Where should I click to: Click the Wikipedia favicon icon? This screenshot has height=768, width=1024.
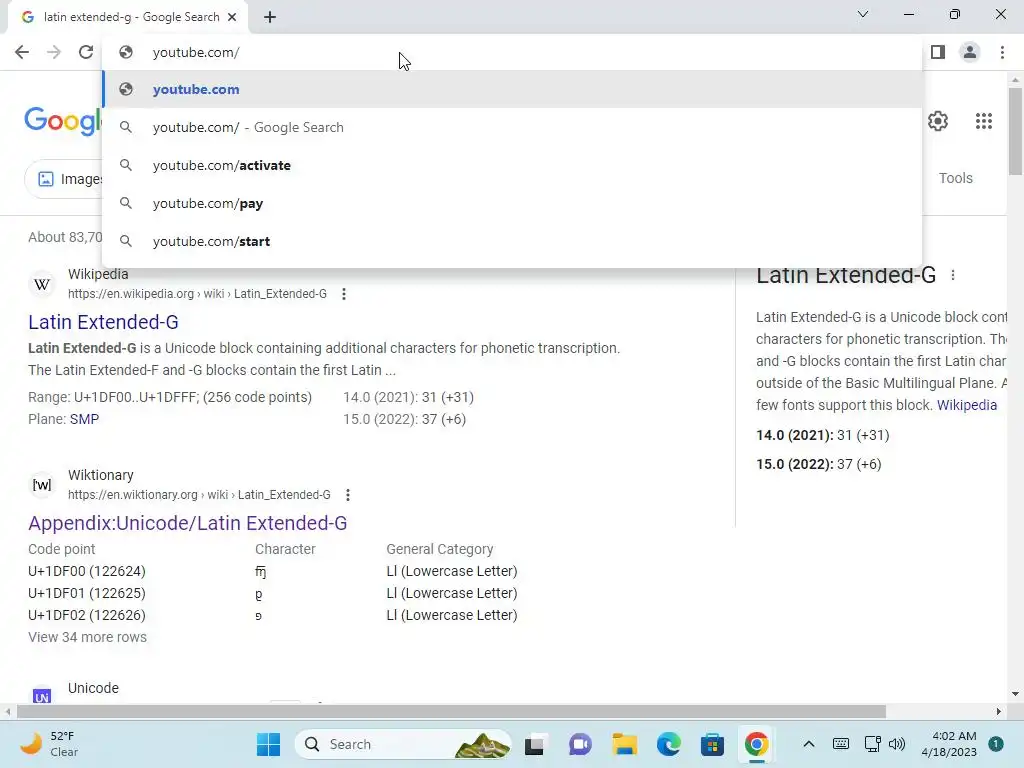click(42, 284)
